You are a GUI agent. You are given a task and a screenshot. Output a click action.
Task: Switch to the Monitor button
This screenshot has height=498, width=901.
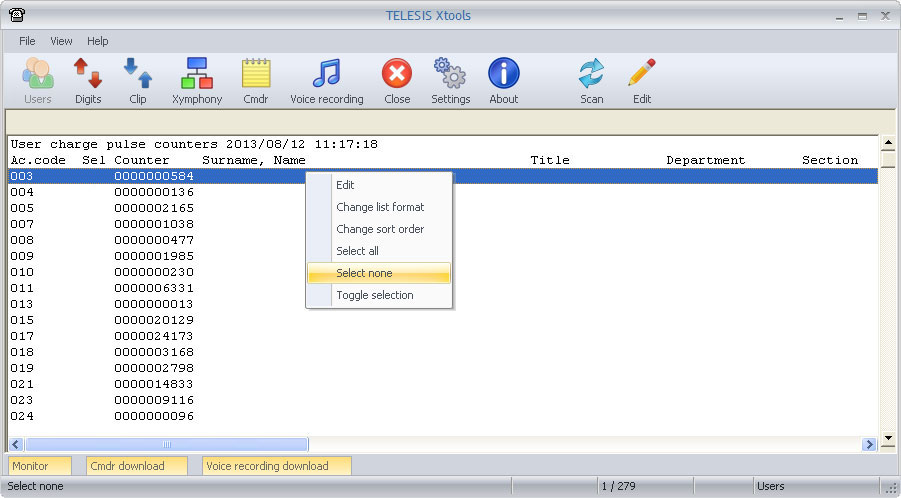point(40,465)
